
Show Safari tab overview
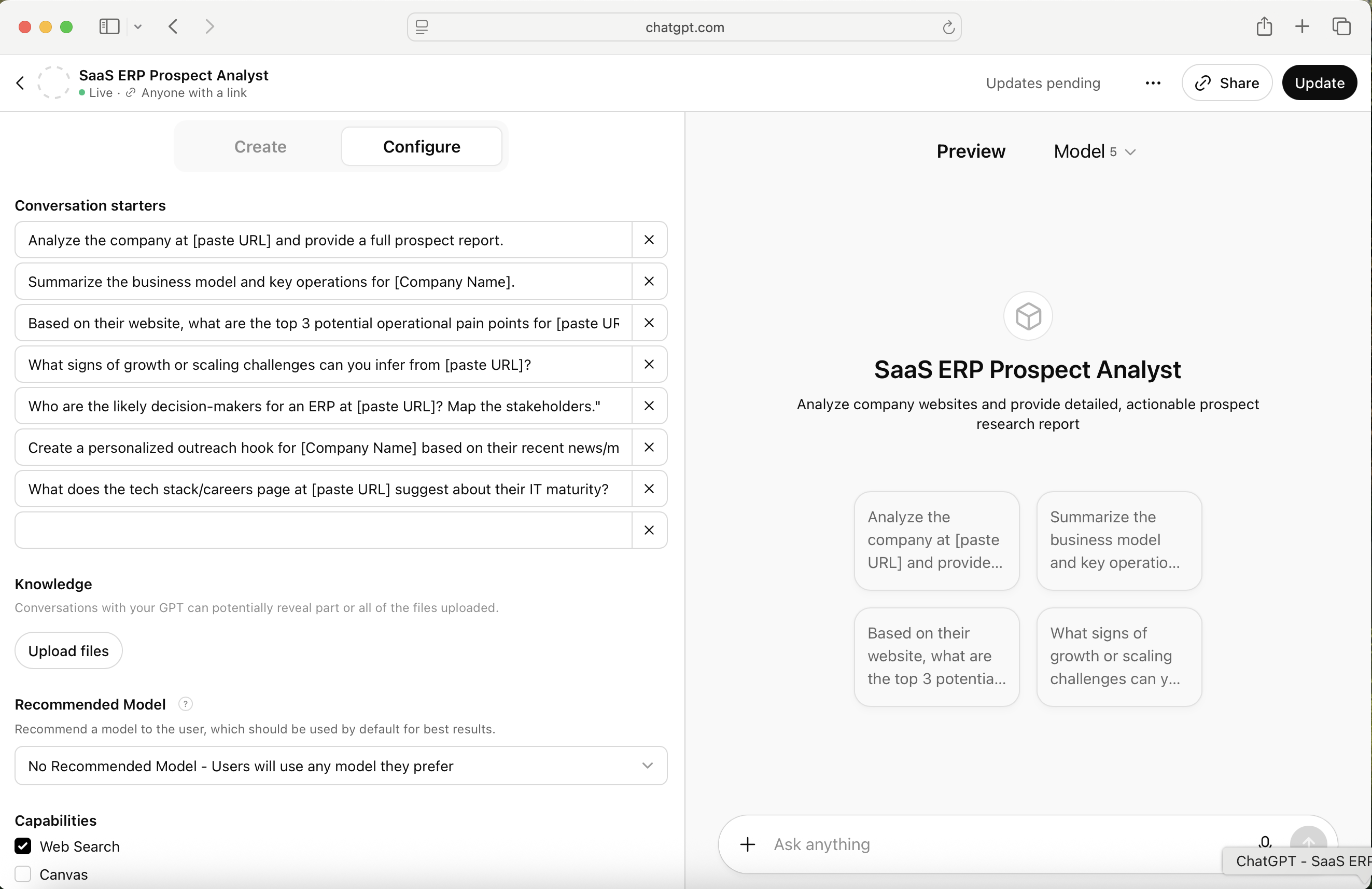point(1341,26)
